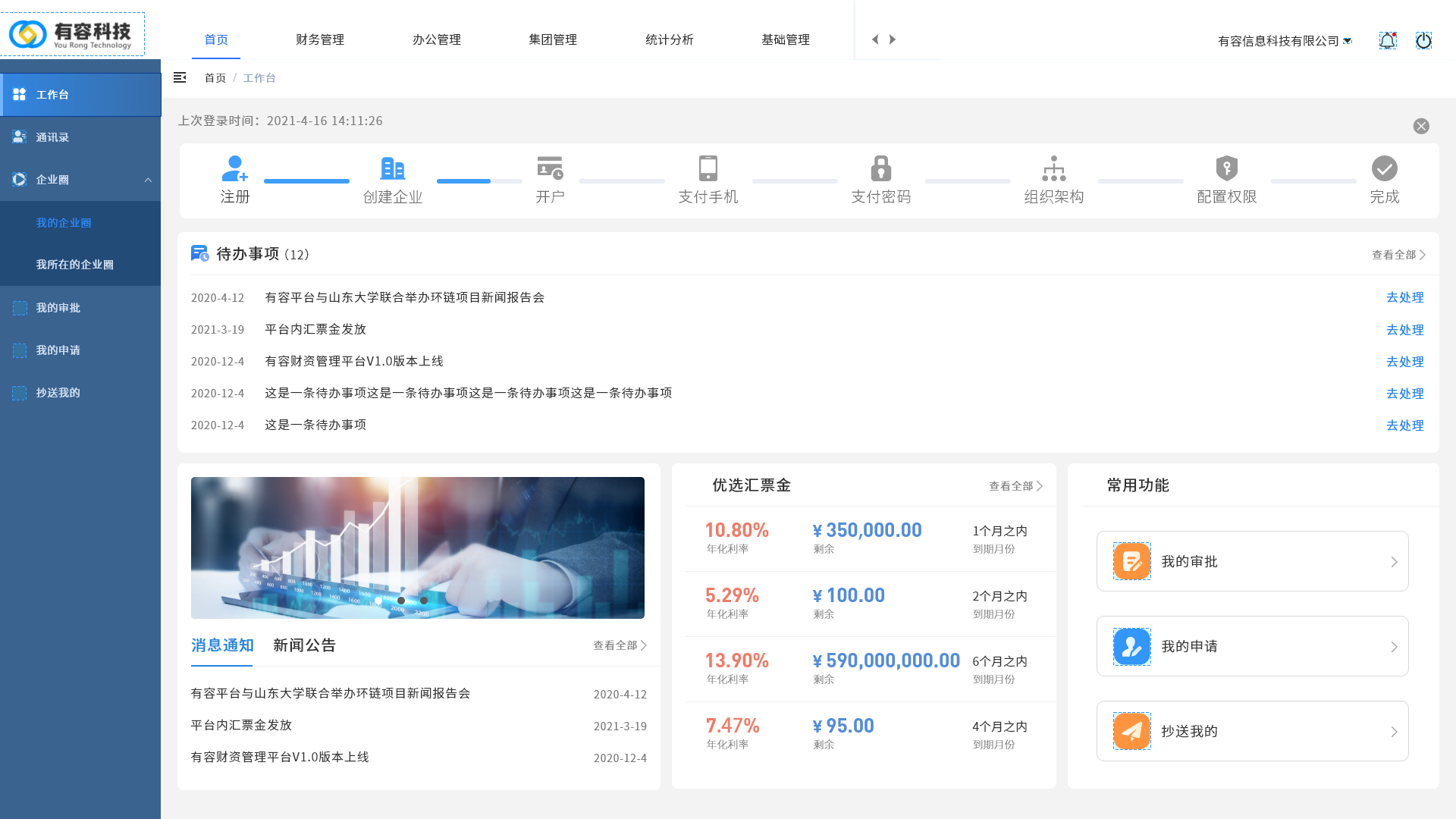
Task: Open 查看全部 for 待办事项
Action: [x=1399, y=255]
